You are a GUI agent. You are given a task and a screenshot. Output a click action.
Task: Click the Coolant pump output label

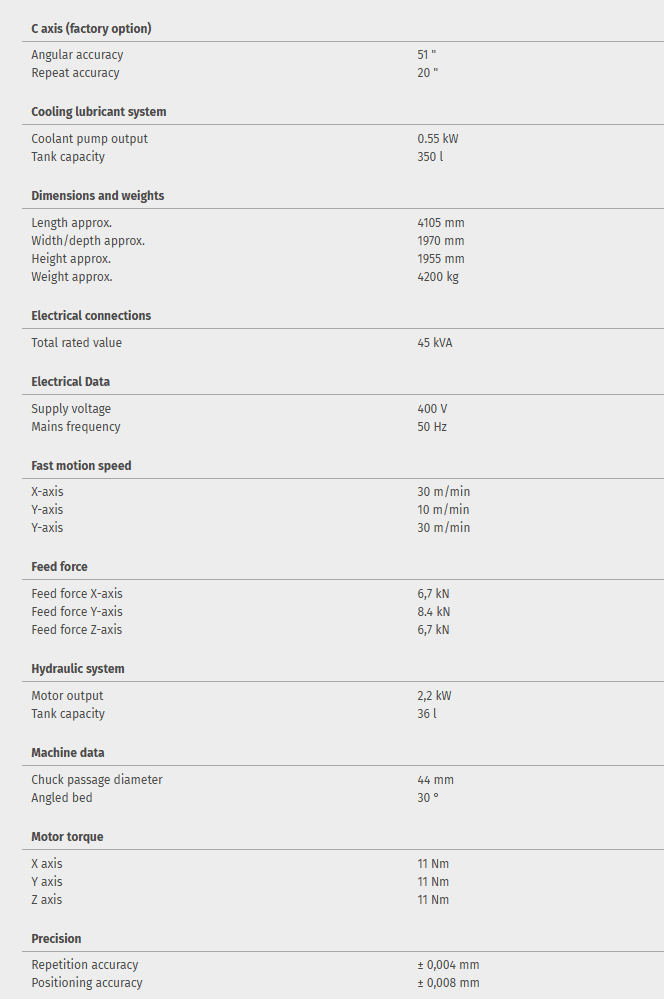89,139
